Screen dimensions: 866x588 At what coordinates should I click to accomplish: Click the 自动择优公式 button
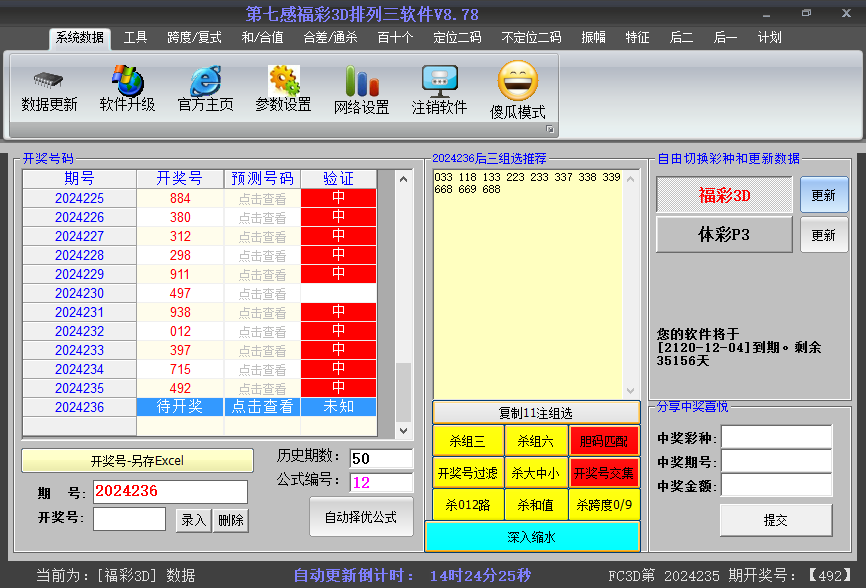coord(361,517)
